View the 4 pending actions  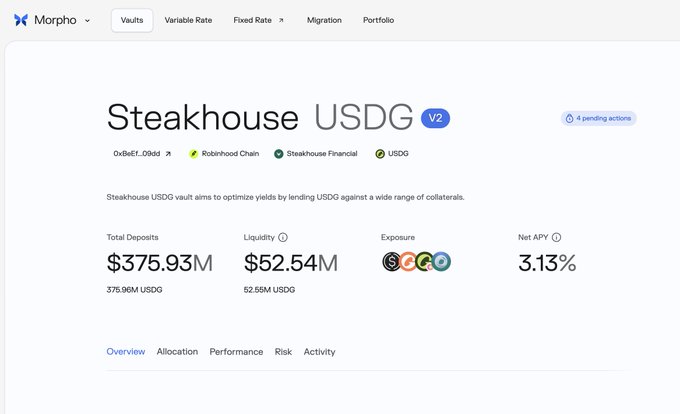pyautogui.click(x=598, y=118)
